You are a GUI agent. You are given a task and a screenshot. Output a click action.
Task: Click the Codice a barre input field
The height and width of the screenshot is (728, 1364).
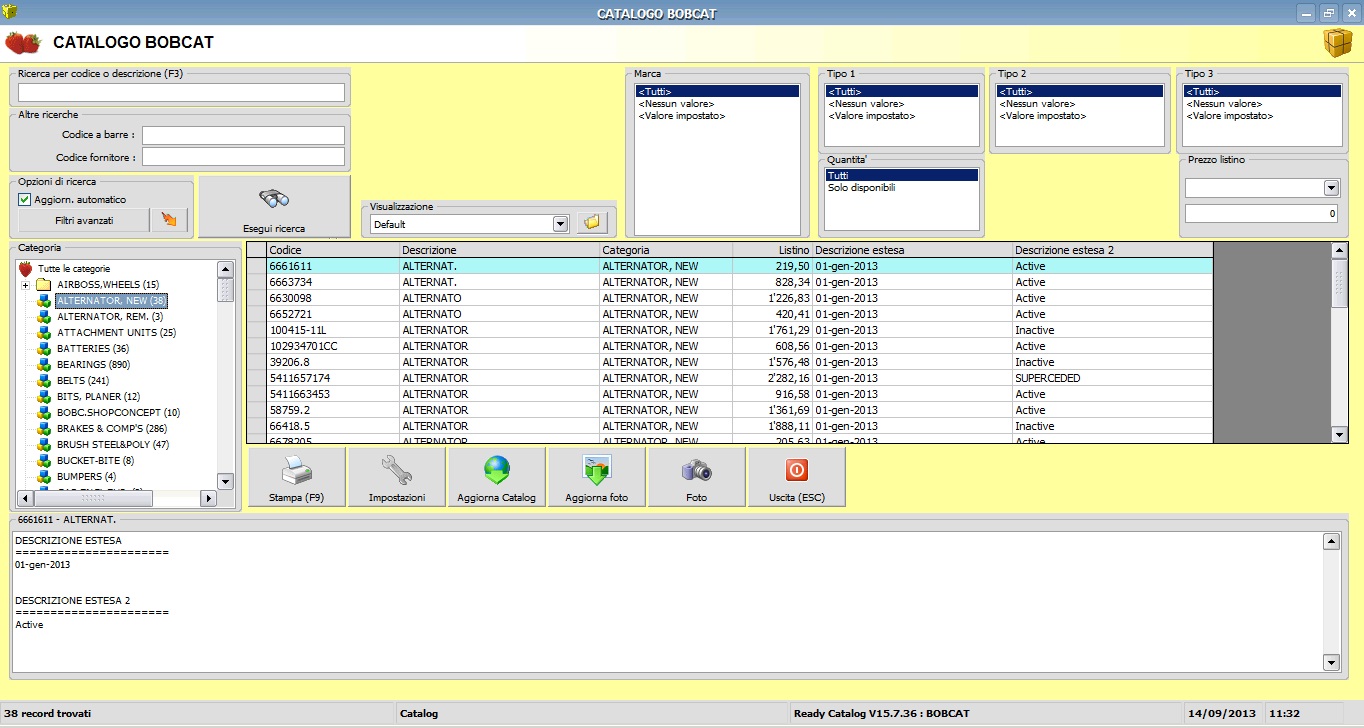coord(243,135)
